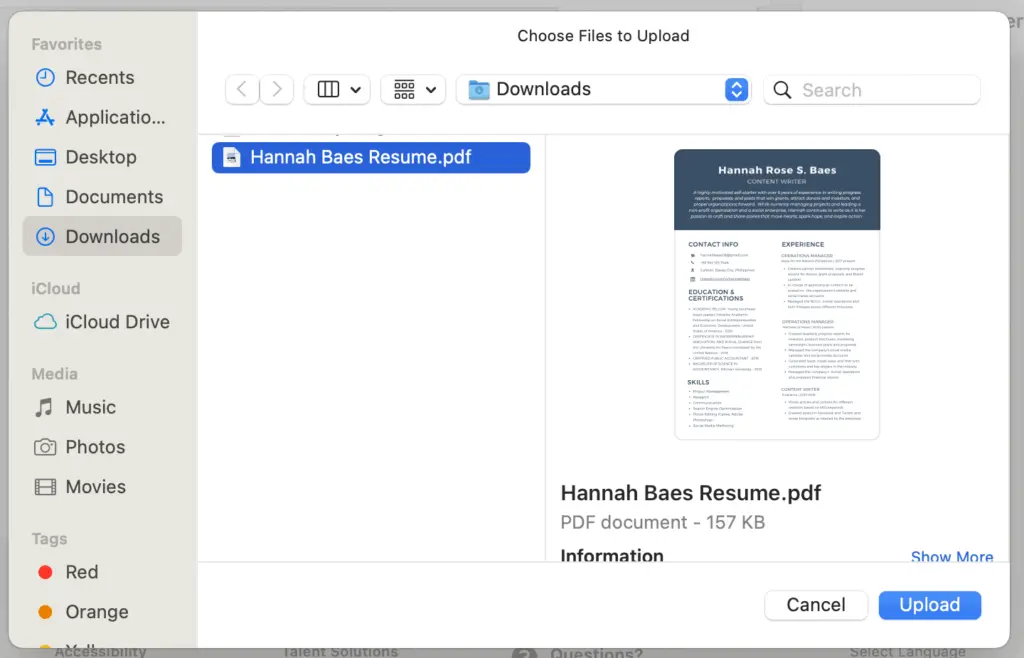Open the view options dropdown chevron
Image resolution: width=1024 pixels, height=658 pixels.
tap(355, 89)
